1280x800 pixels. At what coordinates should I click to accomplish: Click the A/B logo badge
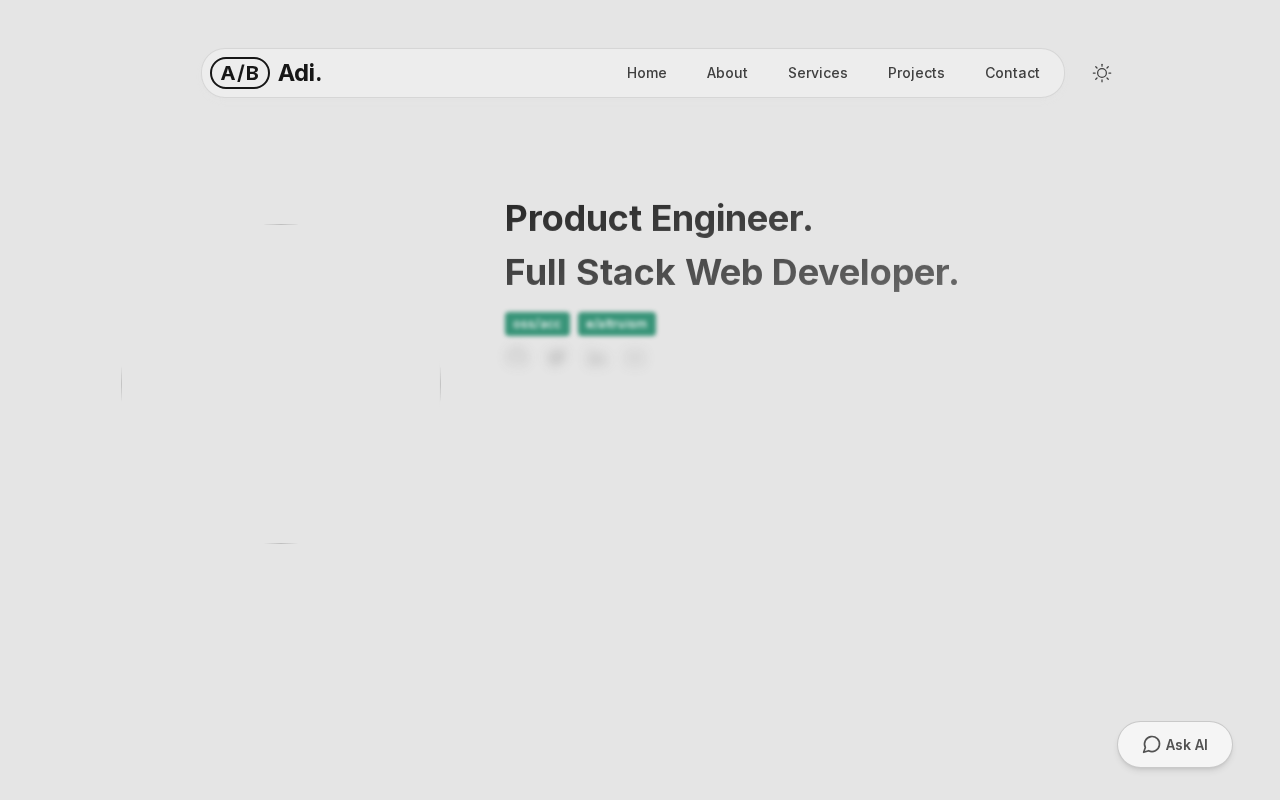[240, 73]
